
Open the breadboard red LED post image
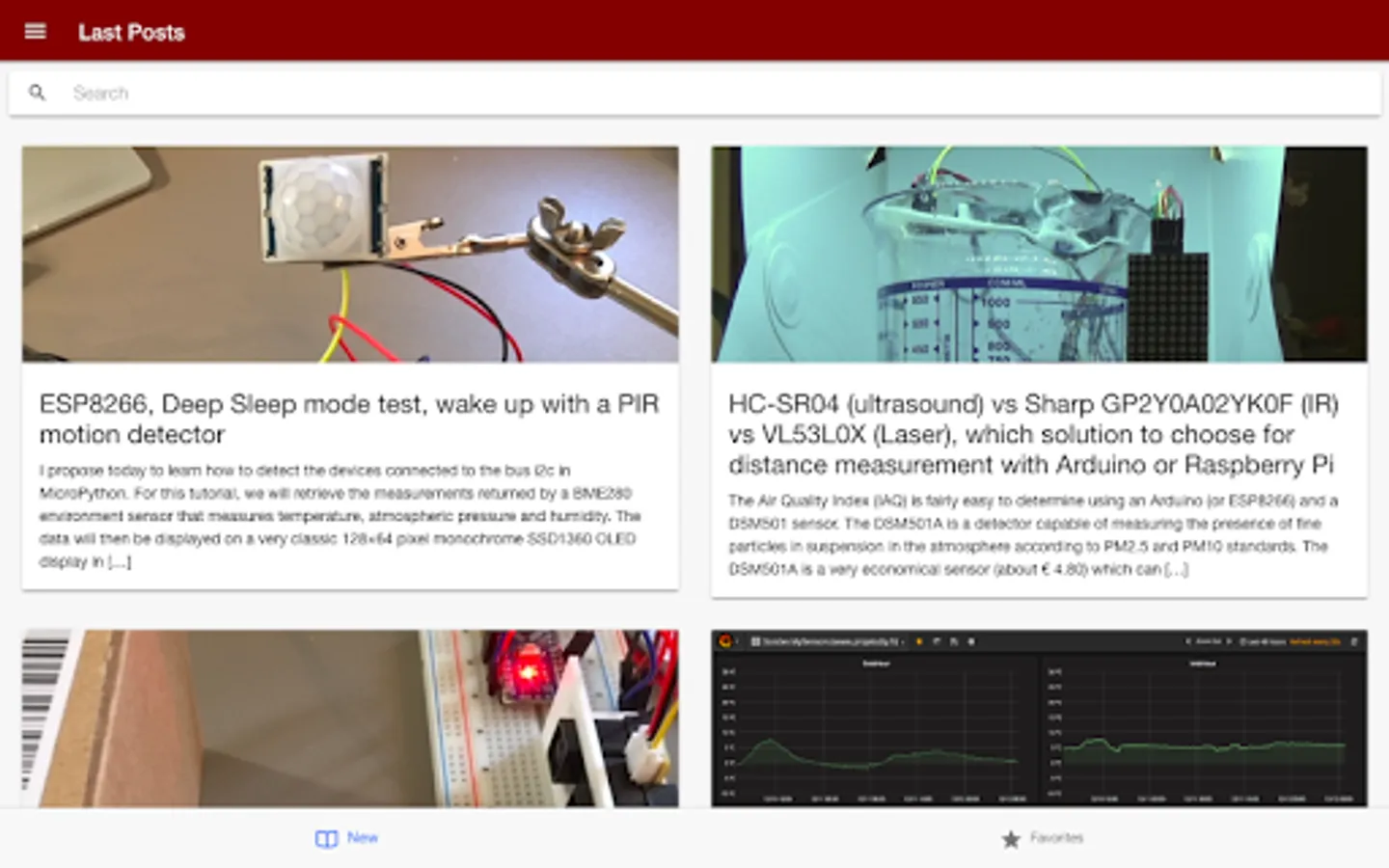pos(350,719)
